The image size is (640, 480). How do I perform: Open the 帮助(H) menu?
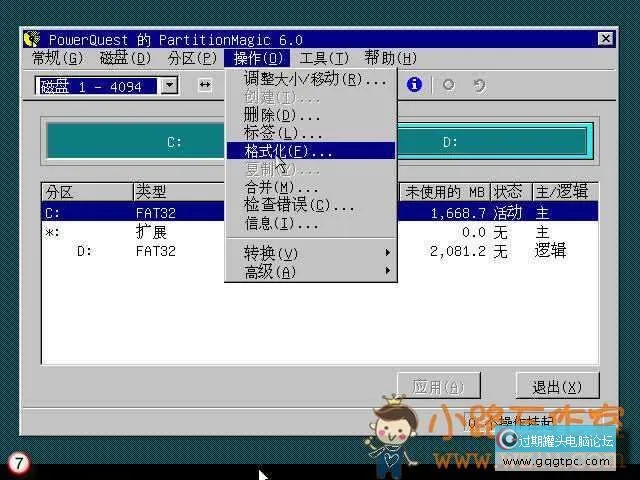(x=390, y=58)
